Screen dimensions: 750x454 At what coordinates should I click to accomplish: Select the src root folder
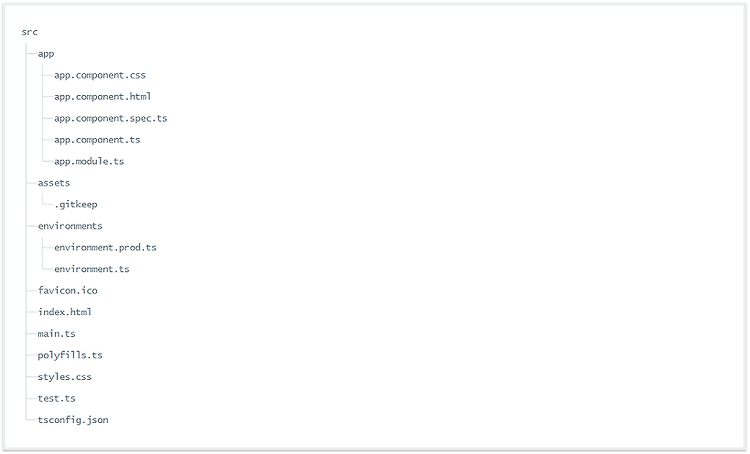(x=30, y=32)
